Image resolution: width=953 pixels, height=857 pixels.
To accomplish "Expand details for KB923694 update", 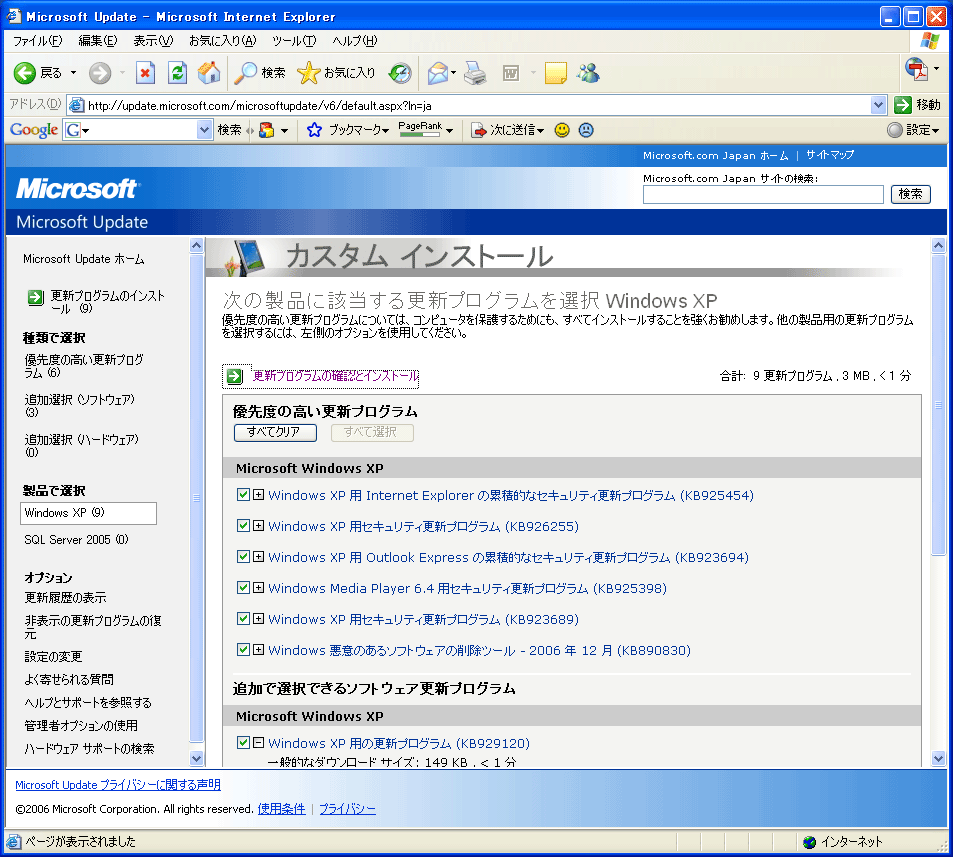I will 258,557.
